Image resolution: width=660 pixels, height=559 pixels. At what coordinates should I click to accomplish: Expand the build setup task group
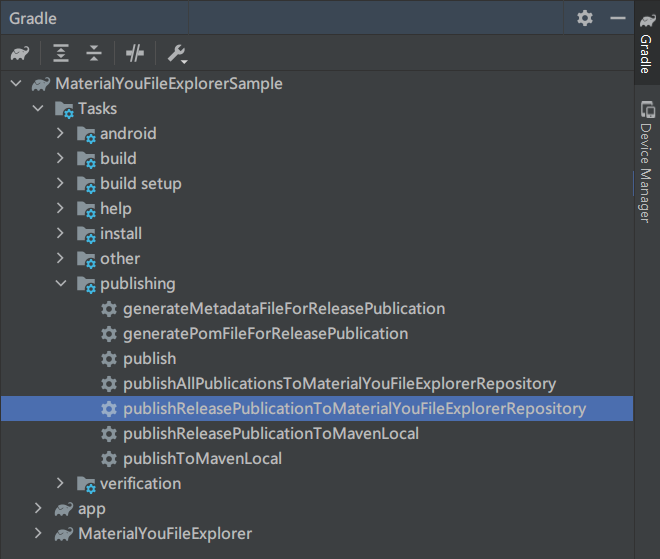click(61, 184)
